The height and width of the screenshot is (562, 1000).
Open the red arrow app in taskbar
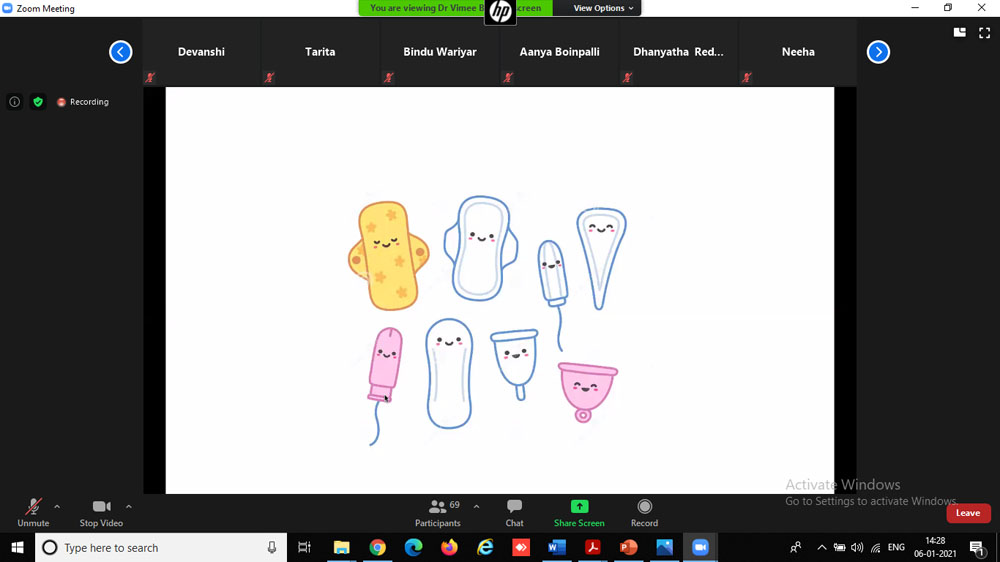[521, 547]
